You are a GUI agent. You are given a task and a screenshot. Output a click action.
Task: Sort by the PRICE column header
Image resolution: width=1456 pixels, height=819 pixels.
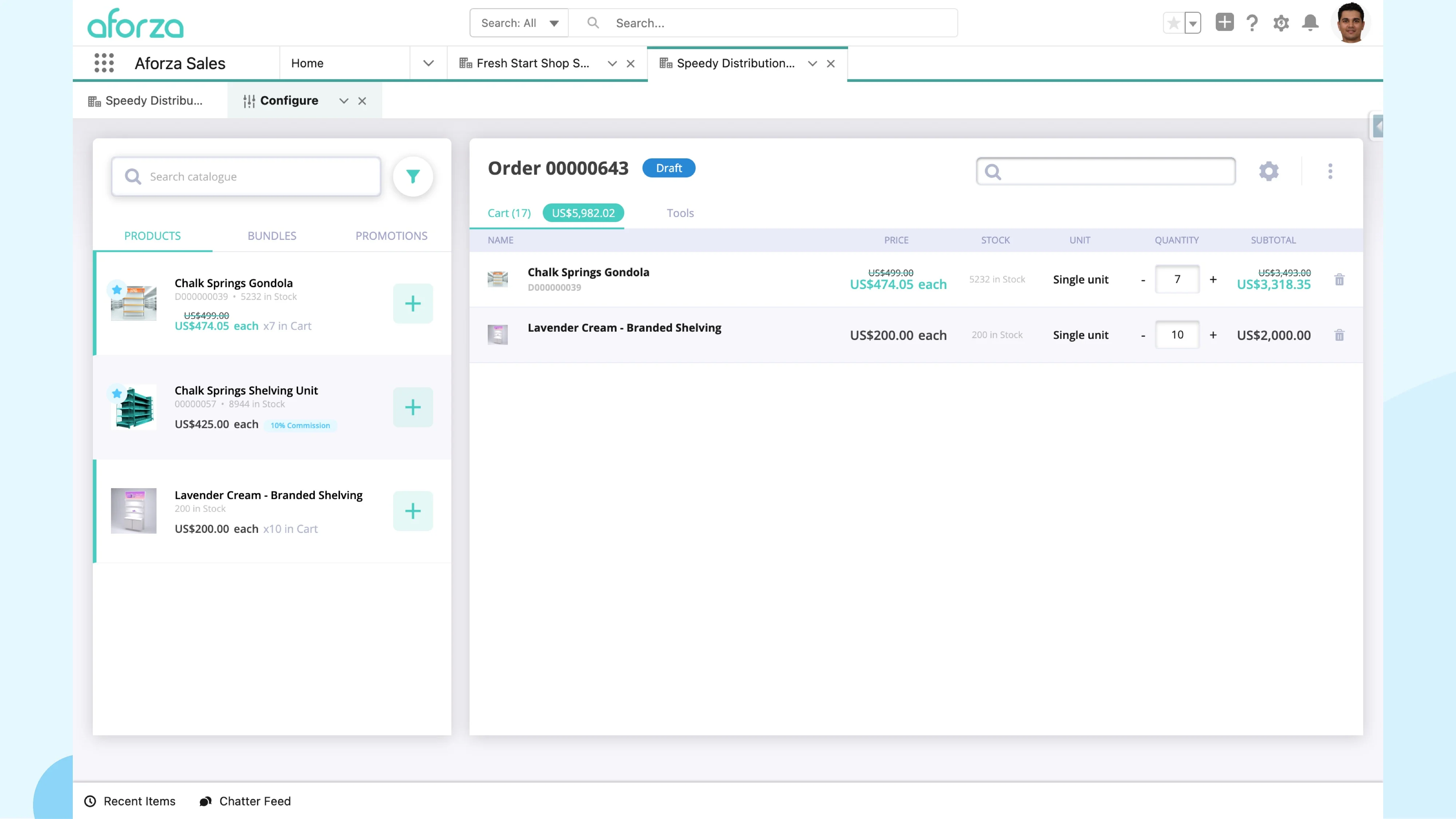[x=897, y=240]
